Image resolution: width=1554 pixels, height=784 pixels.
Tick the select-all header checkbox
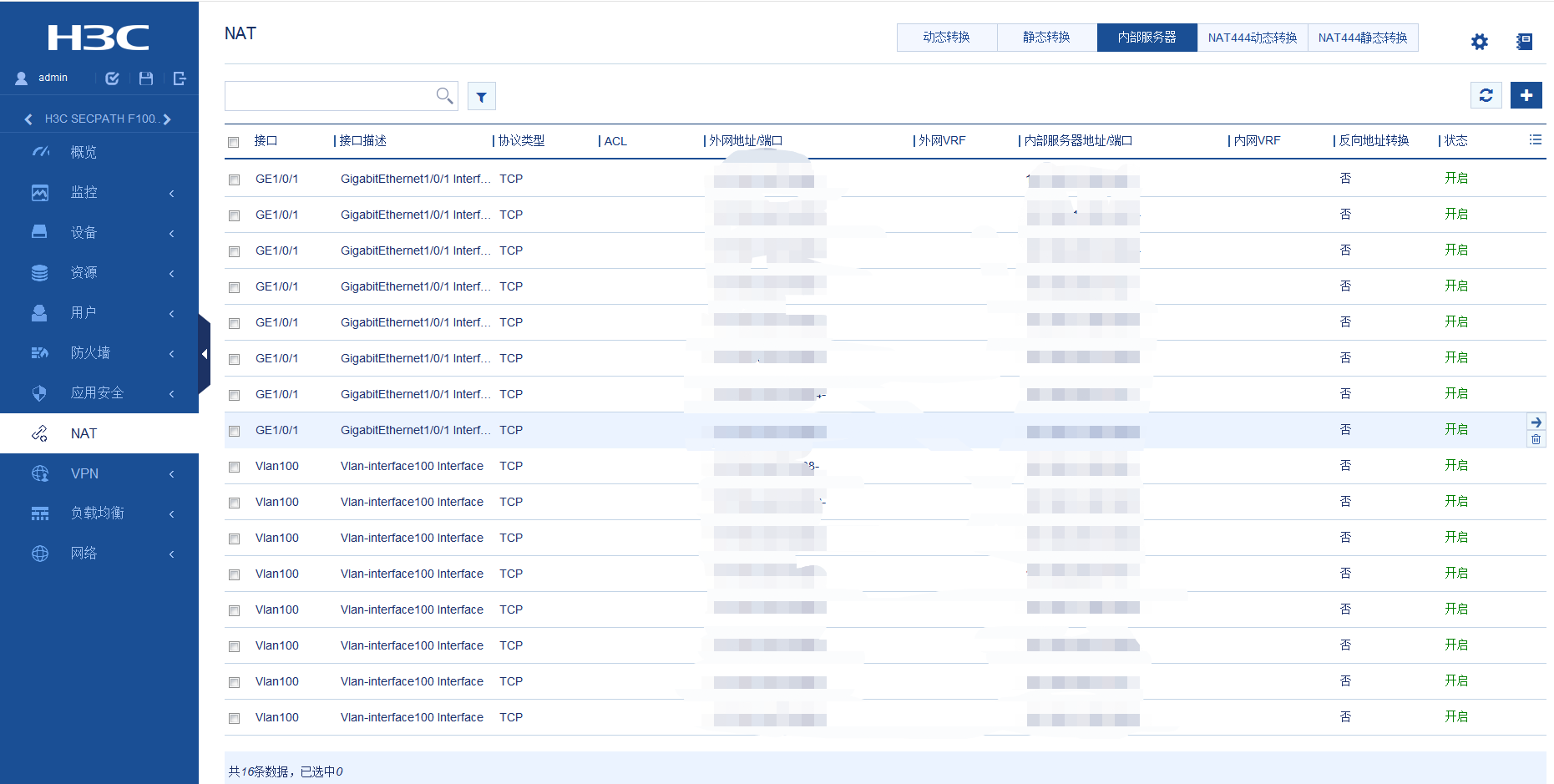pos(234,142)
